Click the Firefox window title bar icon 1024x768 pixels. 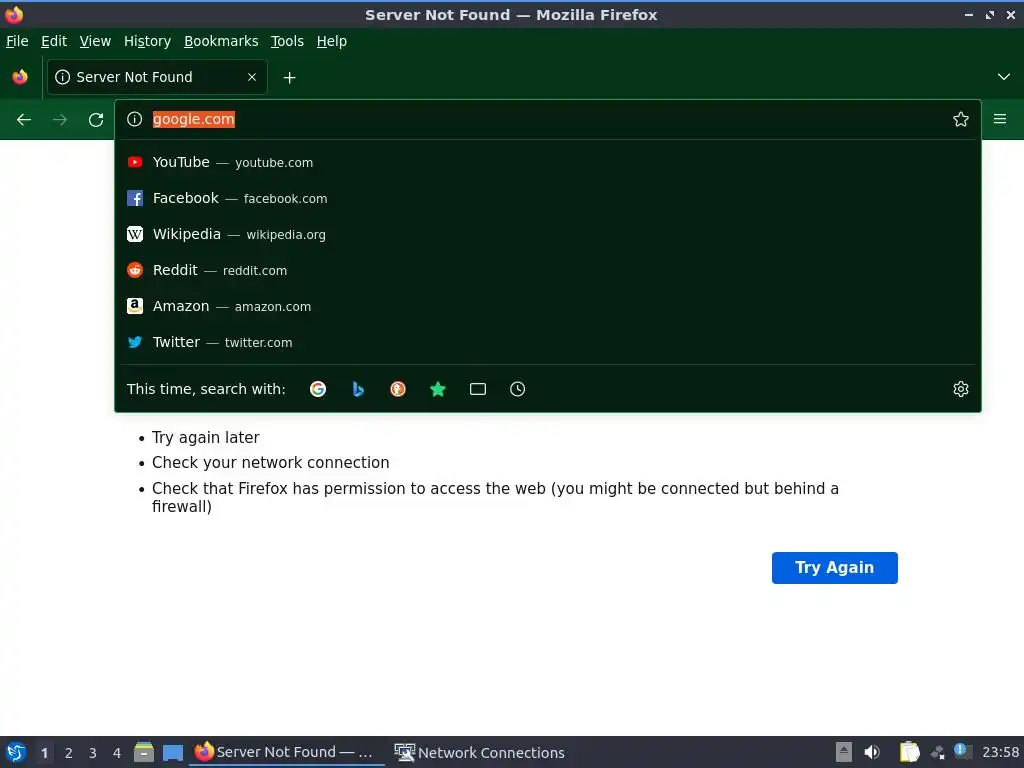[x=14, y=14]
